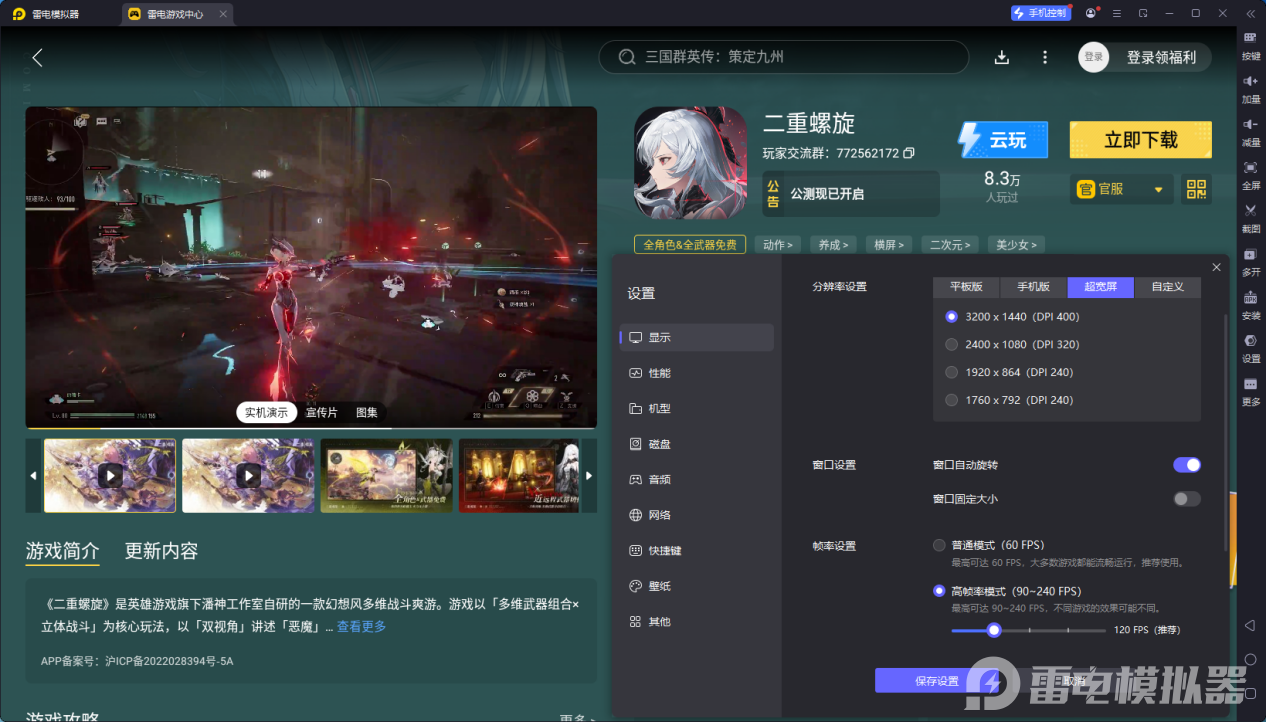This screenshot has height=722, width=1266.
Task: Open the user account icon in title bar
Action: (1090, 14)
